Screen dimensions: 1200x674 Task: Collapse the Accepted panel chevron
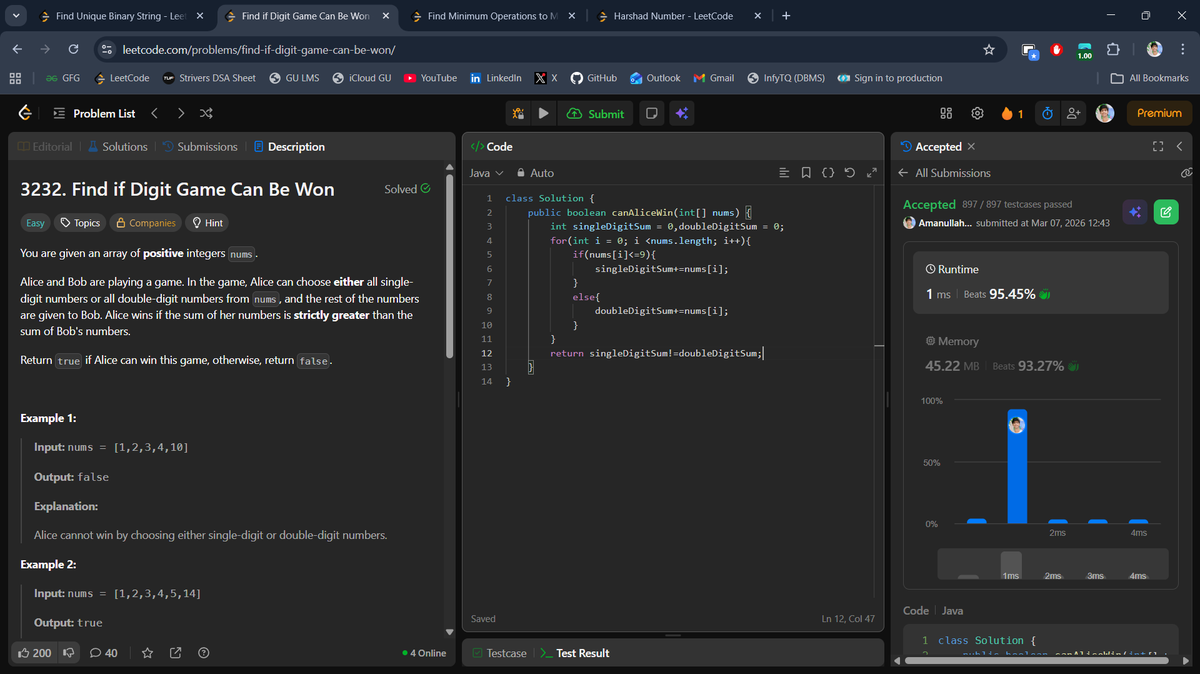(x=1180, y=147)
